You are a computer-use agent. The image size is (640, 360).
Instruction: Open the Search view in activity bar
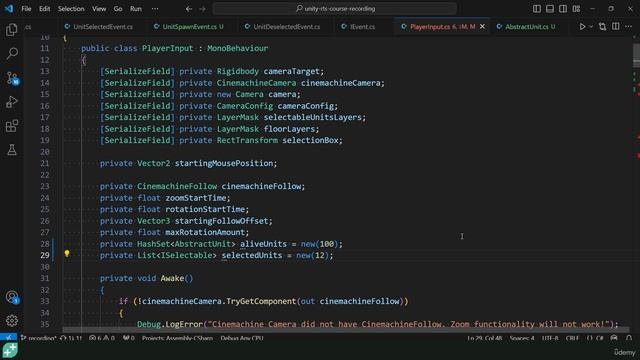12,53
